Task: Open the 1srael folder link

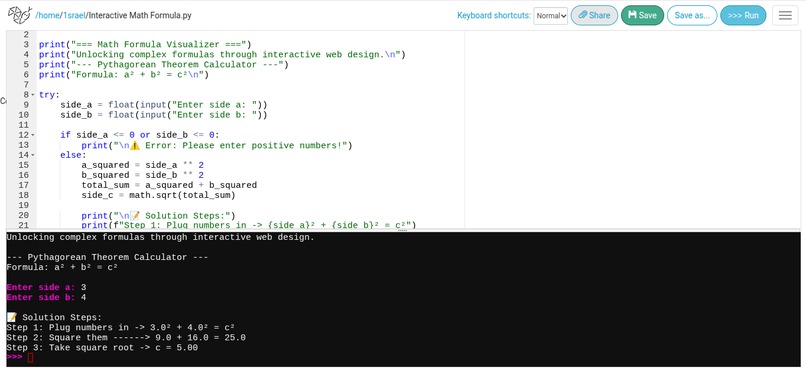Action: click(74, 15)
